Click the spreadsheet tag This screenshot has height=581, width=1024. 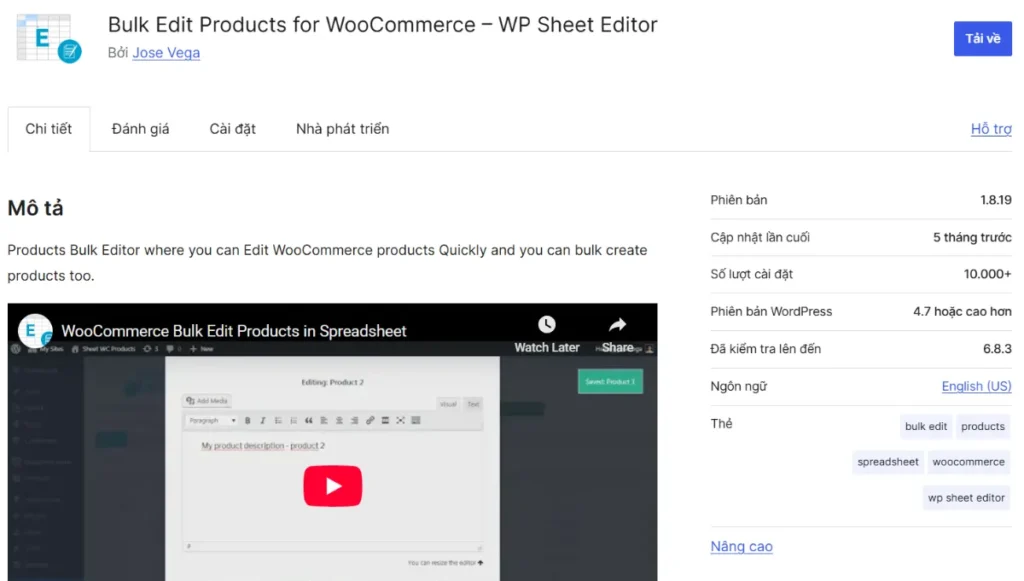coord(887,462)
